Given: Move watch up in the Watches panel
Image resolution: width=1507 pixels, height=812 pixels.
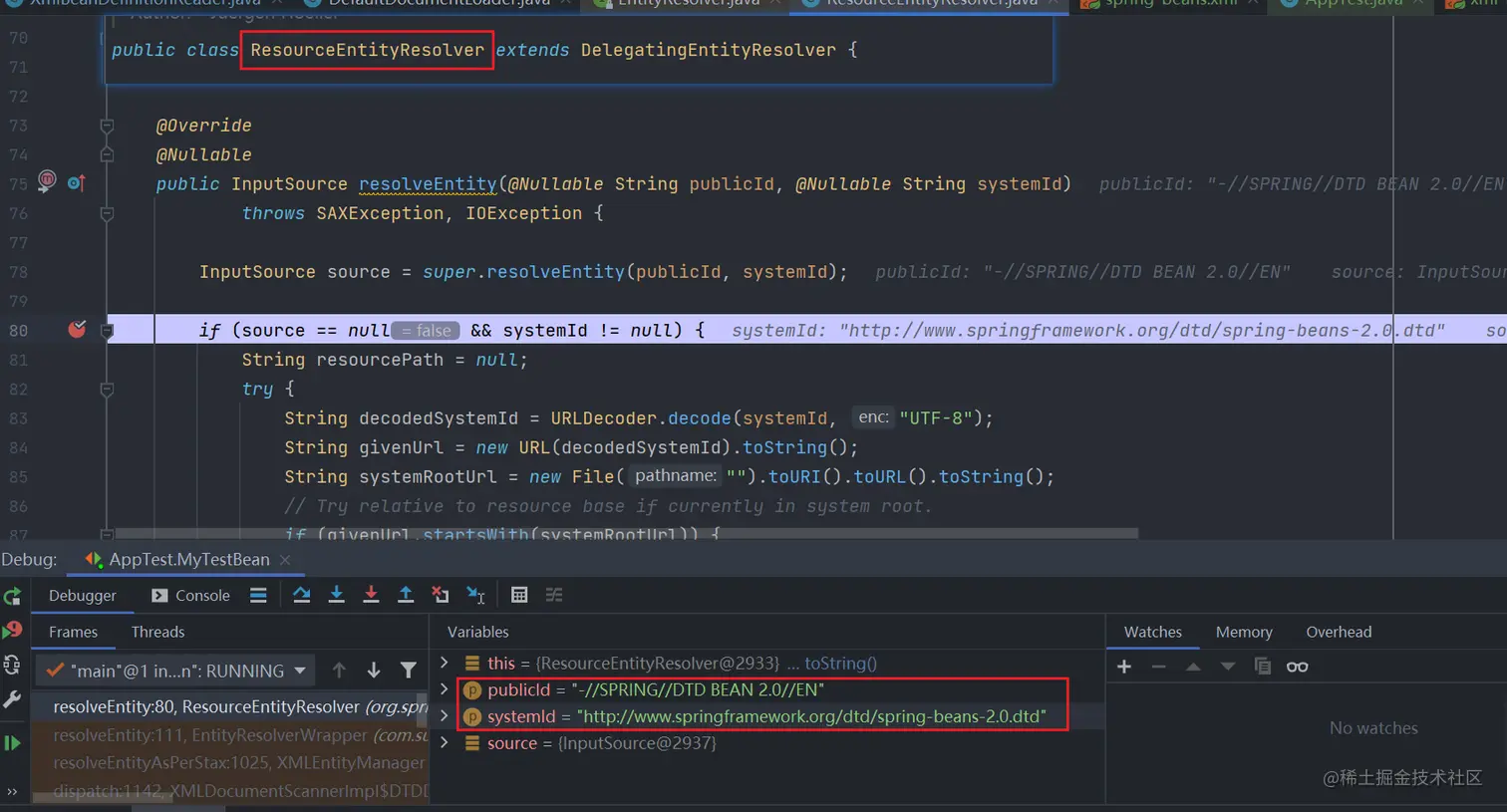Looking at the screenshot, I should tap(1193, 667).
